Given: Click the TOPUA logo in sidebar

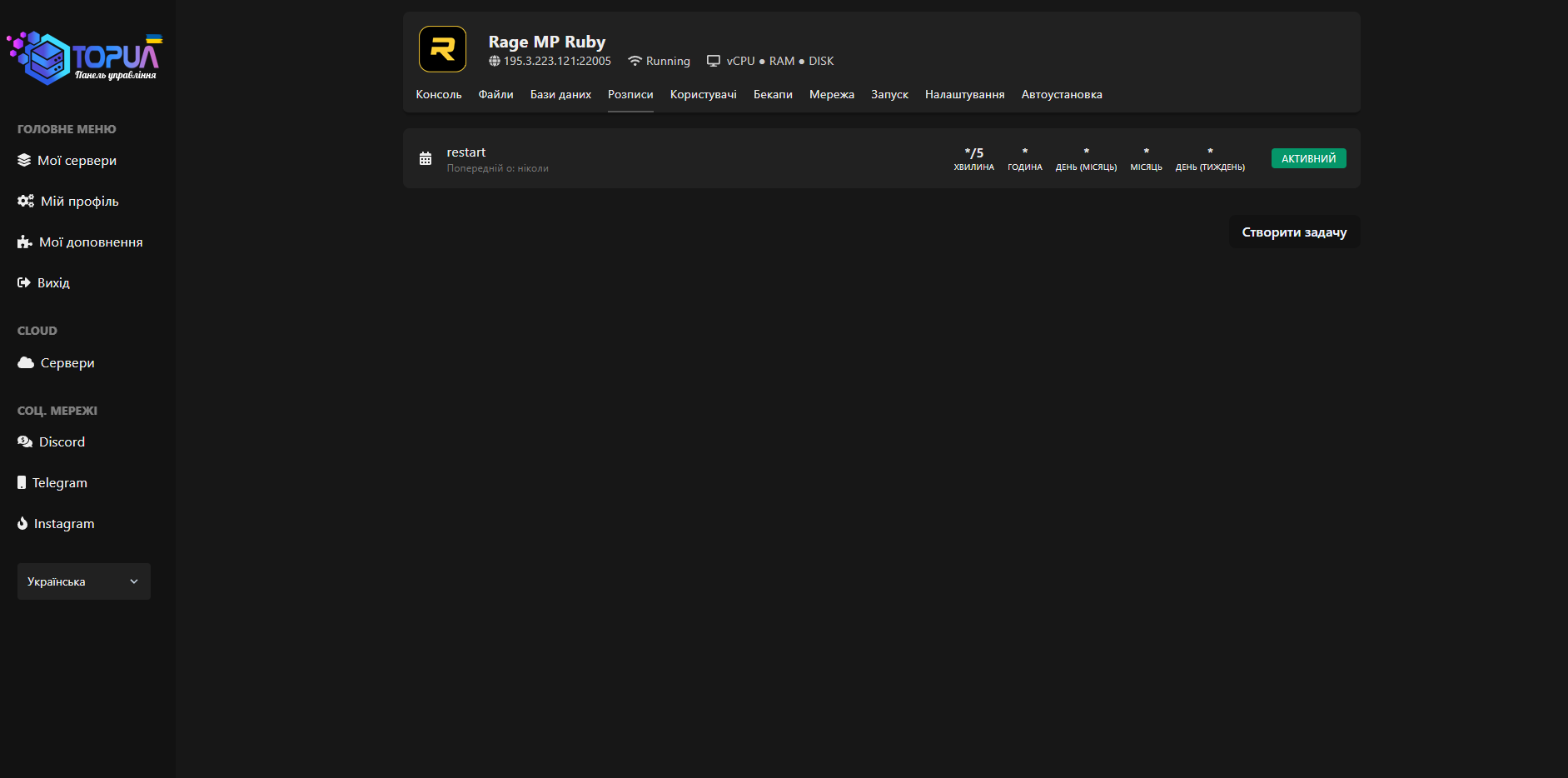Looking at the screenshot, I should 84,58.
